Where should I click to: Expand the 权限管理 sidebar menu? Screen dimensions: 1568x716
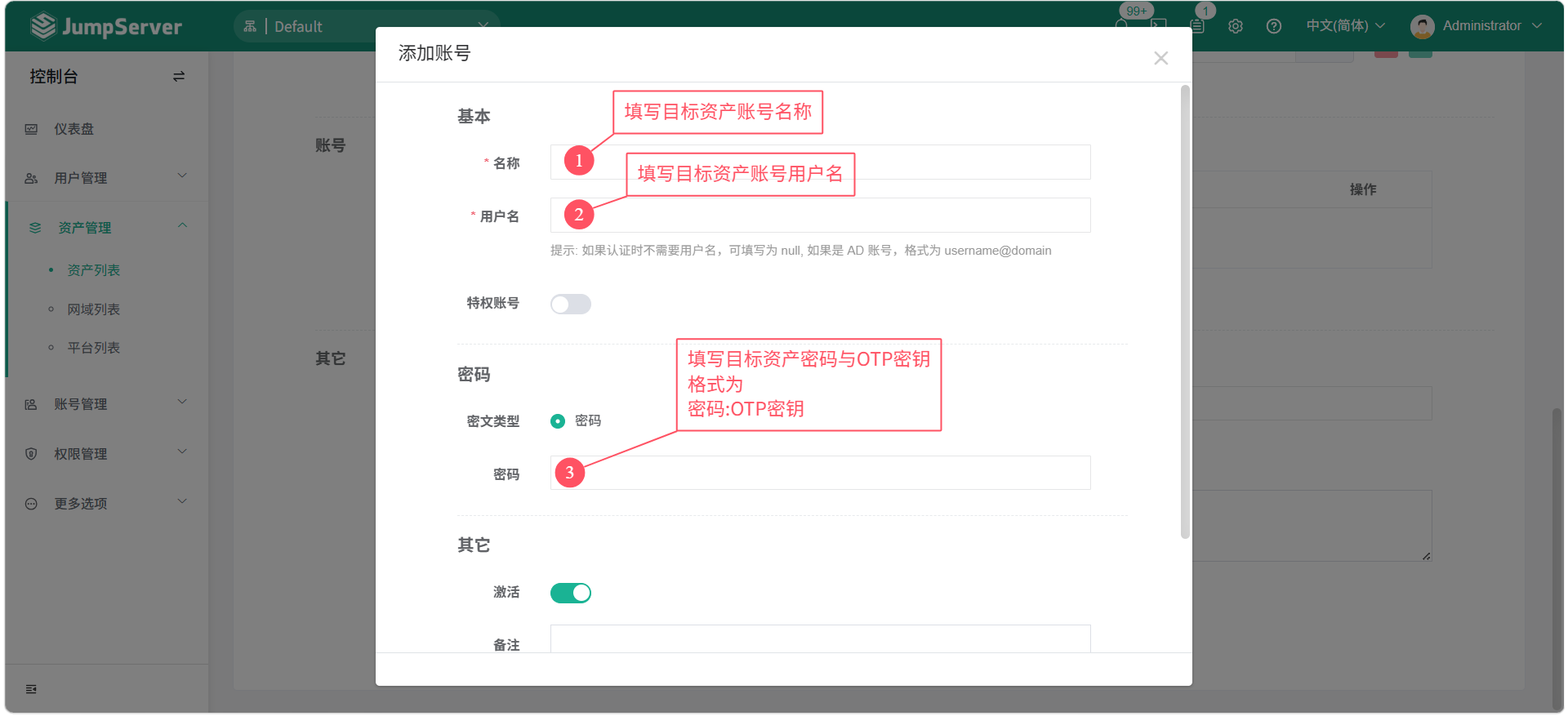(x=106, y=454)
